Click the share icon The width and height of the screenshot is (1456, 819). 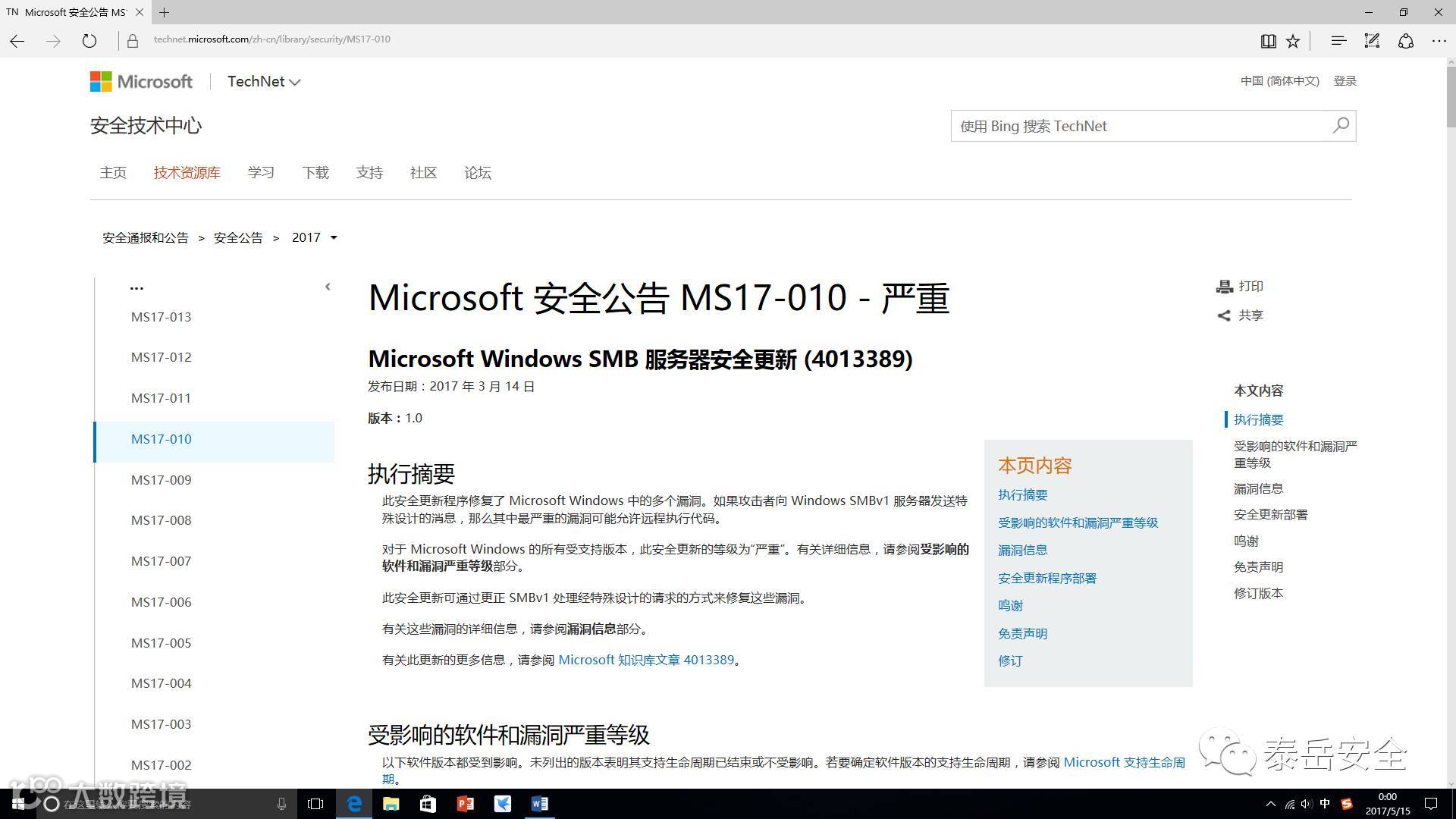(1224, 315)
